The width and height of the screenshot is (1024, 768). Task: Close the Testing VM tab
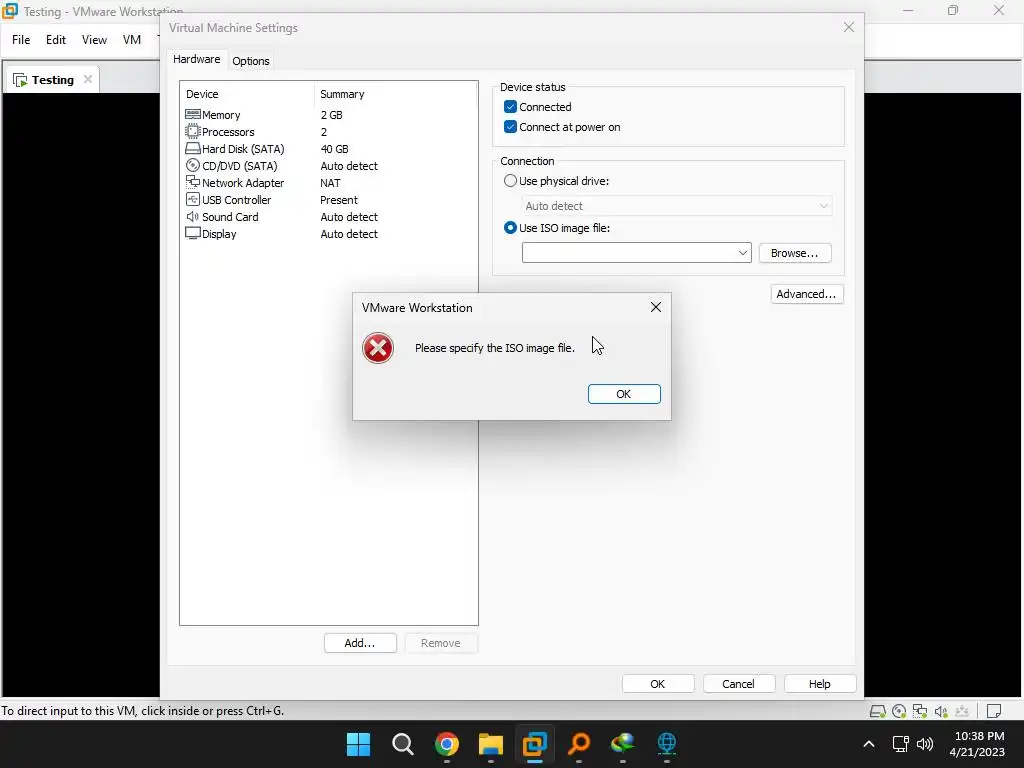pos(88,79)
